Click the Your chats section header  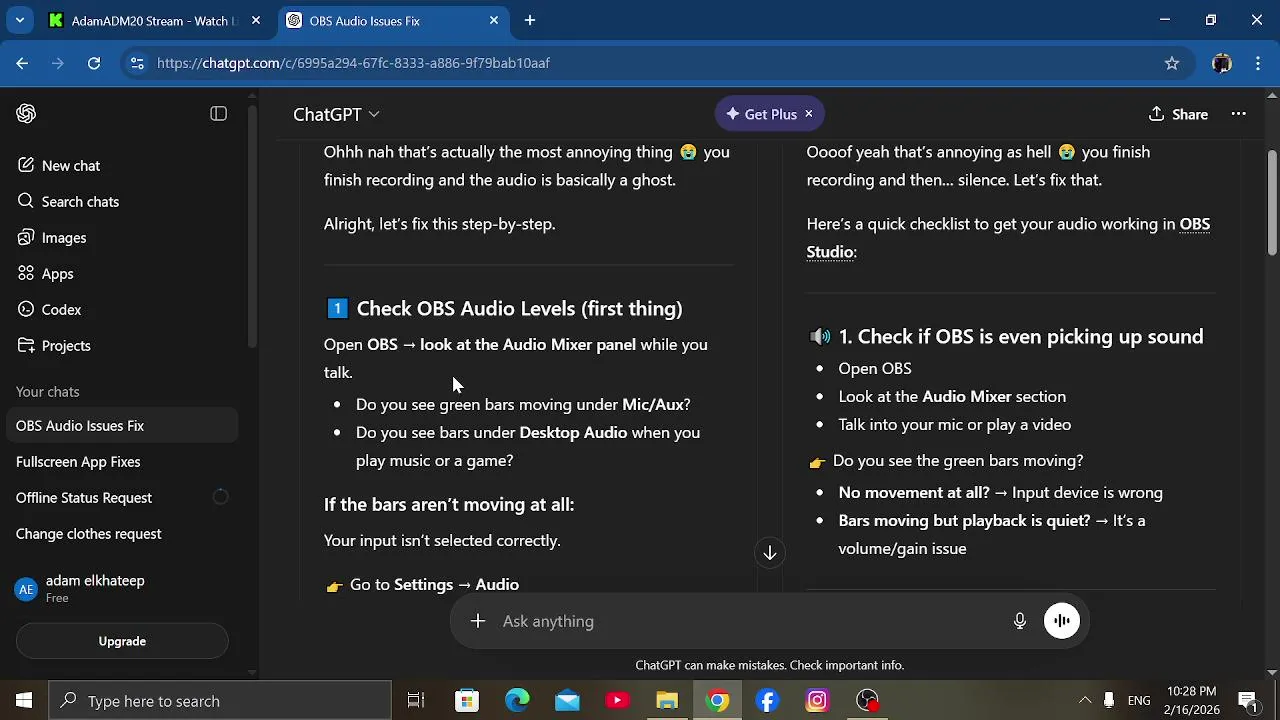click(48, 392)
